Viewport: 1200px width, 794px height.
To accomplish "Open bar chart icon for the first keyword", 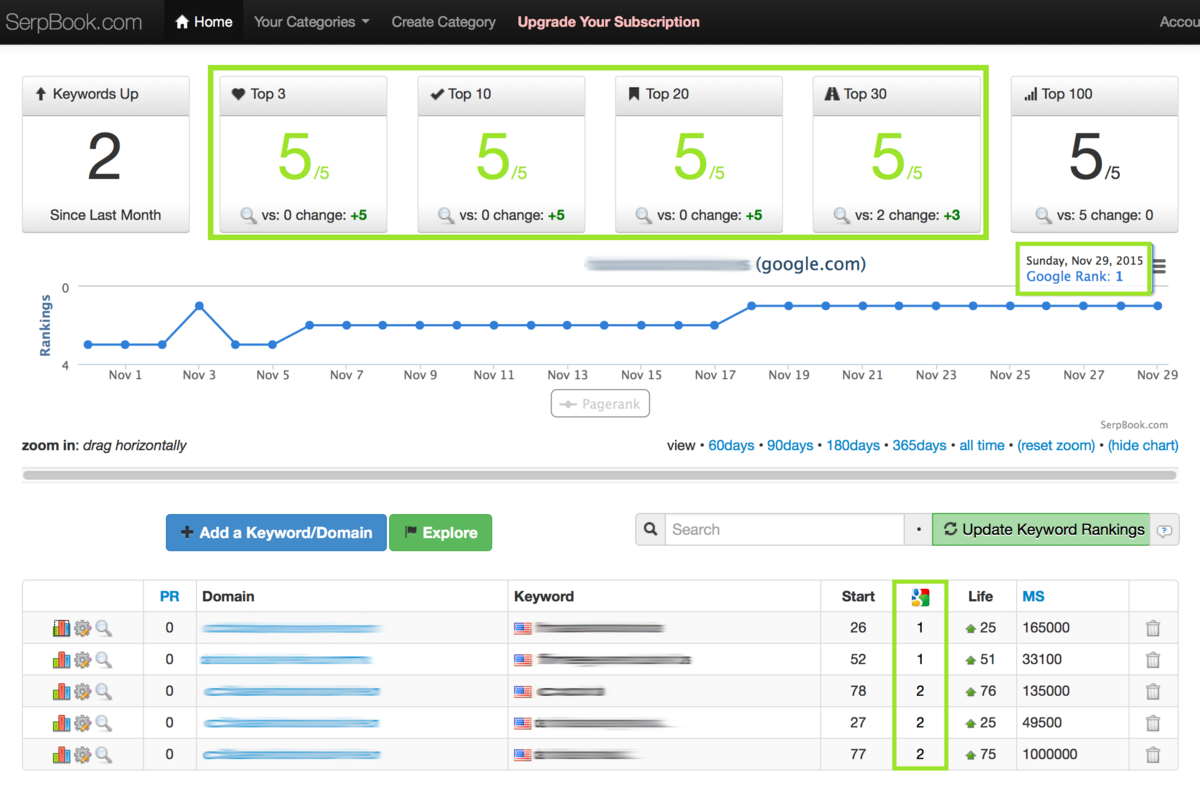I will (62, 628).
